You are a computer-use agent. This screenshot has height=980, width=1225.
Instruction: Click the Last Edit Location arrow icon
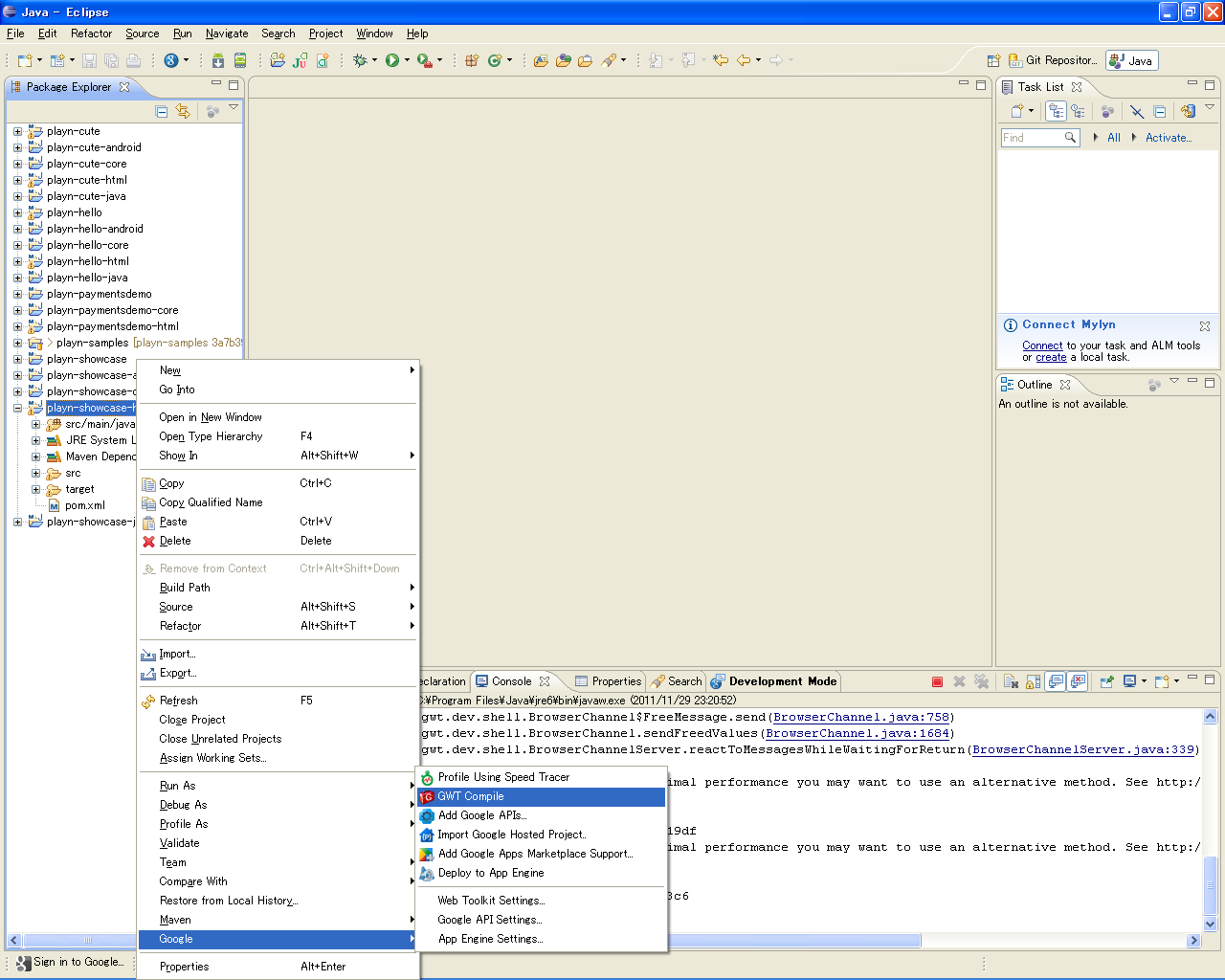pos(721,60)
